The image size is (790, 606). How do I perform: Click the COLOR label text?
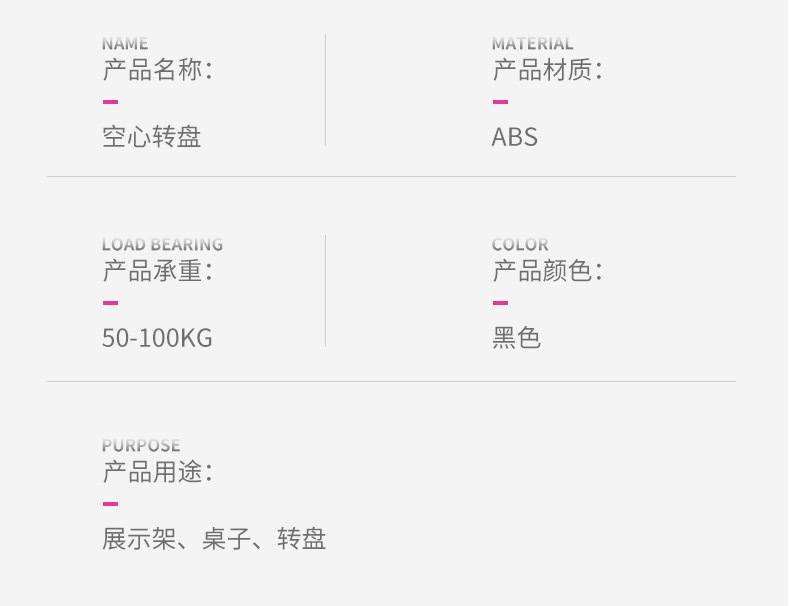pyautogui.click(x=520, y=245)
